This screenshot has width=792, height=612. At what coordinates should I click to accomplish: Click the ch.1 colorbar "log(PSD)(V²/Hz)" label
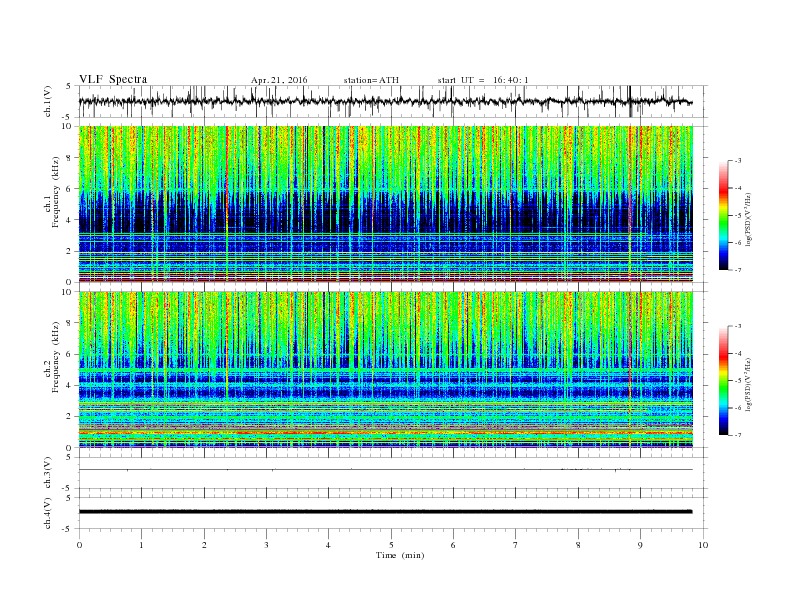(x=749, y=219)
